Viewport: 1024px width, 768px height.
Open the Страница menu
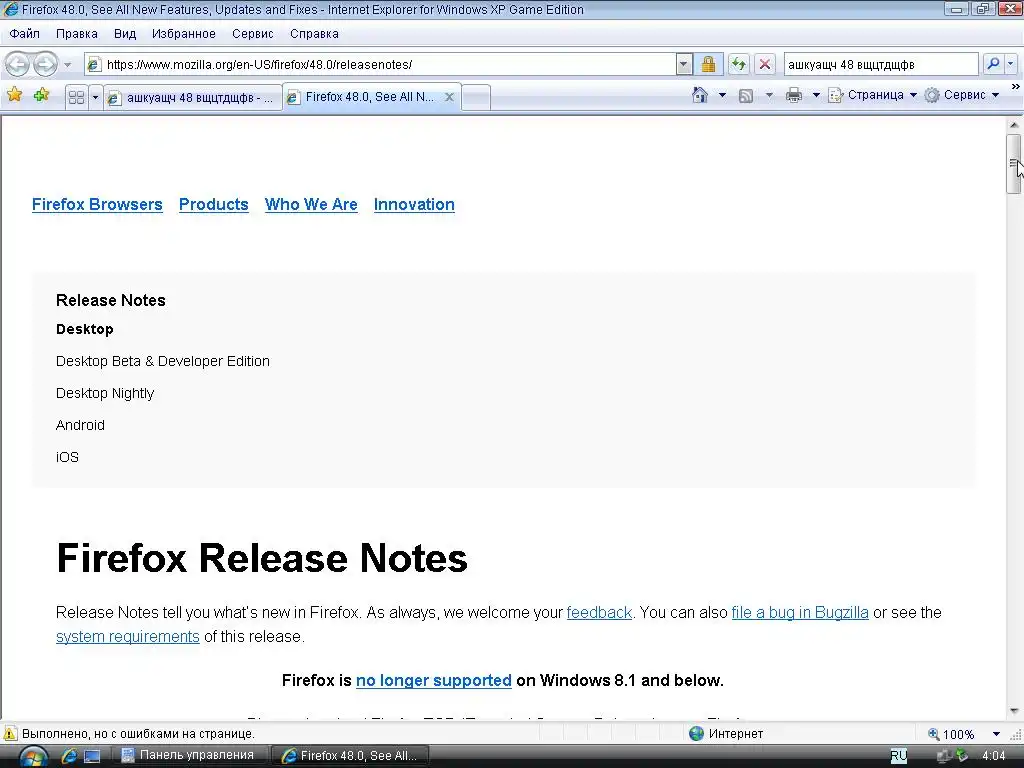[x=872, y=95]
